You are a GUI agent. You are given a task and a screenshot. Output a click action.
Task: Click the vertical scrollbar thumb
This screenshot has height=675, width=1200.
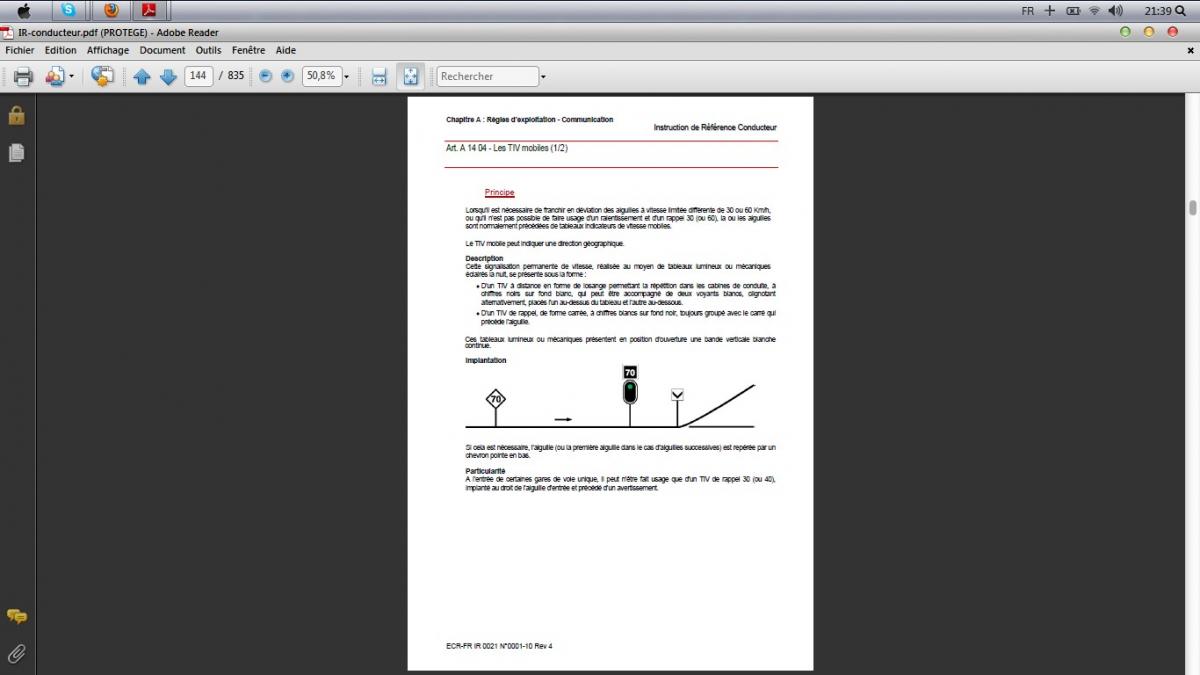(1192, 208)
